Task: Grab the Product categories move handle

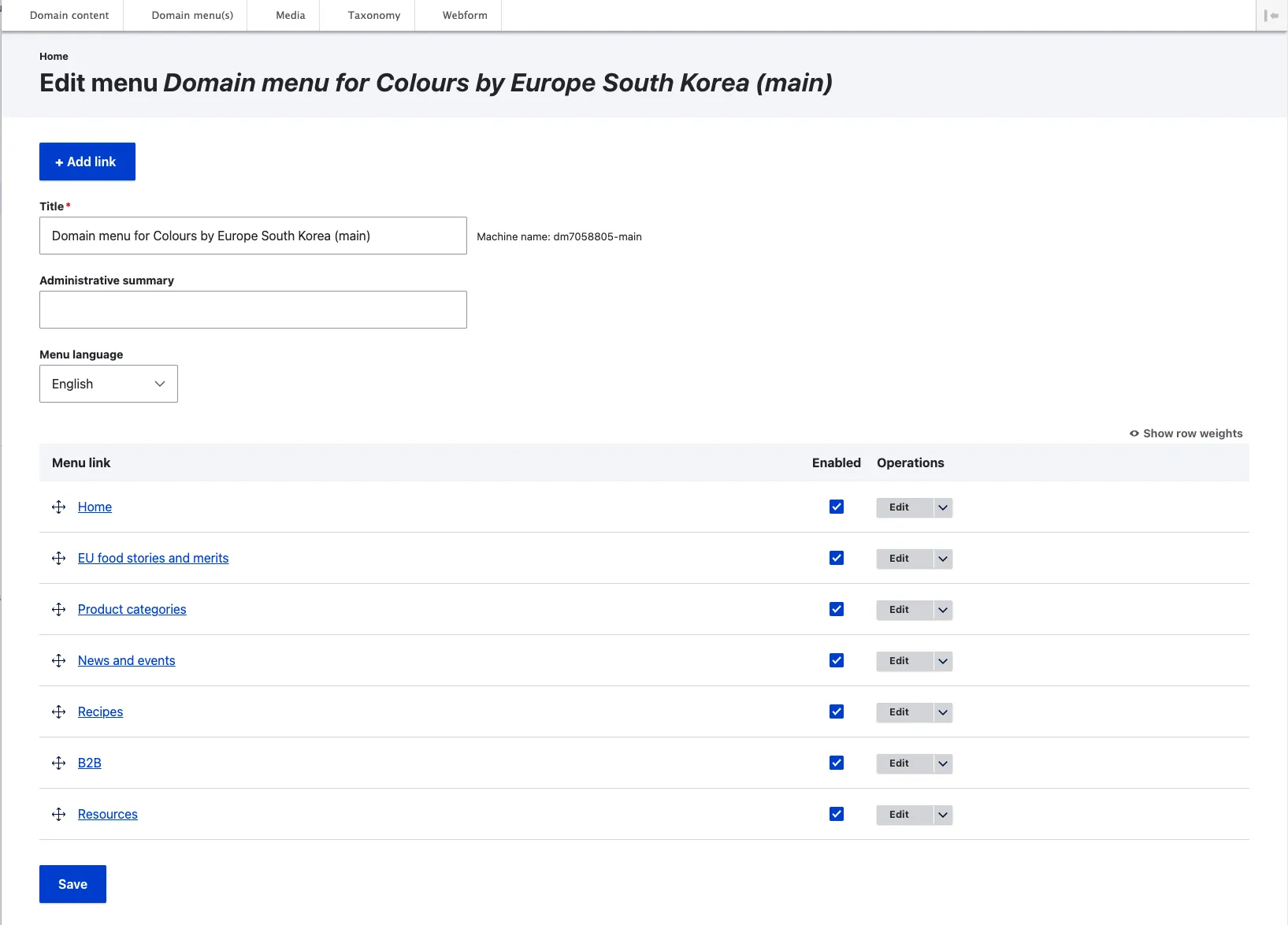Action: [58, 609]
